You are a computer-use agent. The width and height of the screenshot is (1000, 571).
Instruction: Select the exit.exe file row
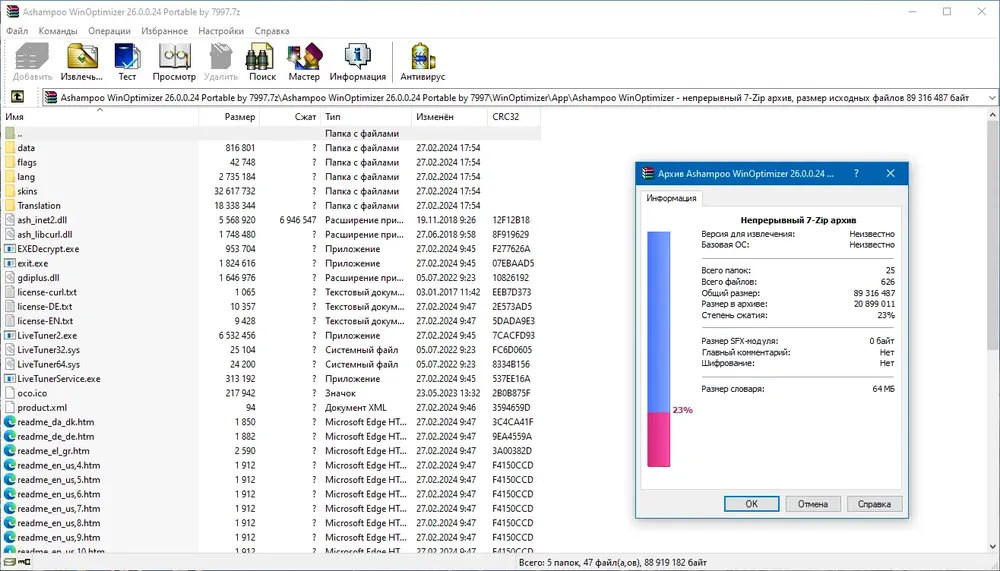(271, 263)
